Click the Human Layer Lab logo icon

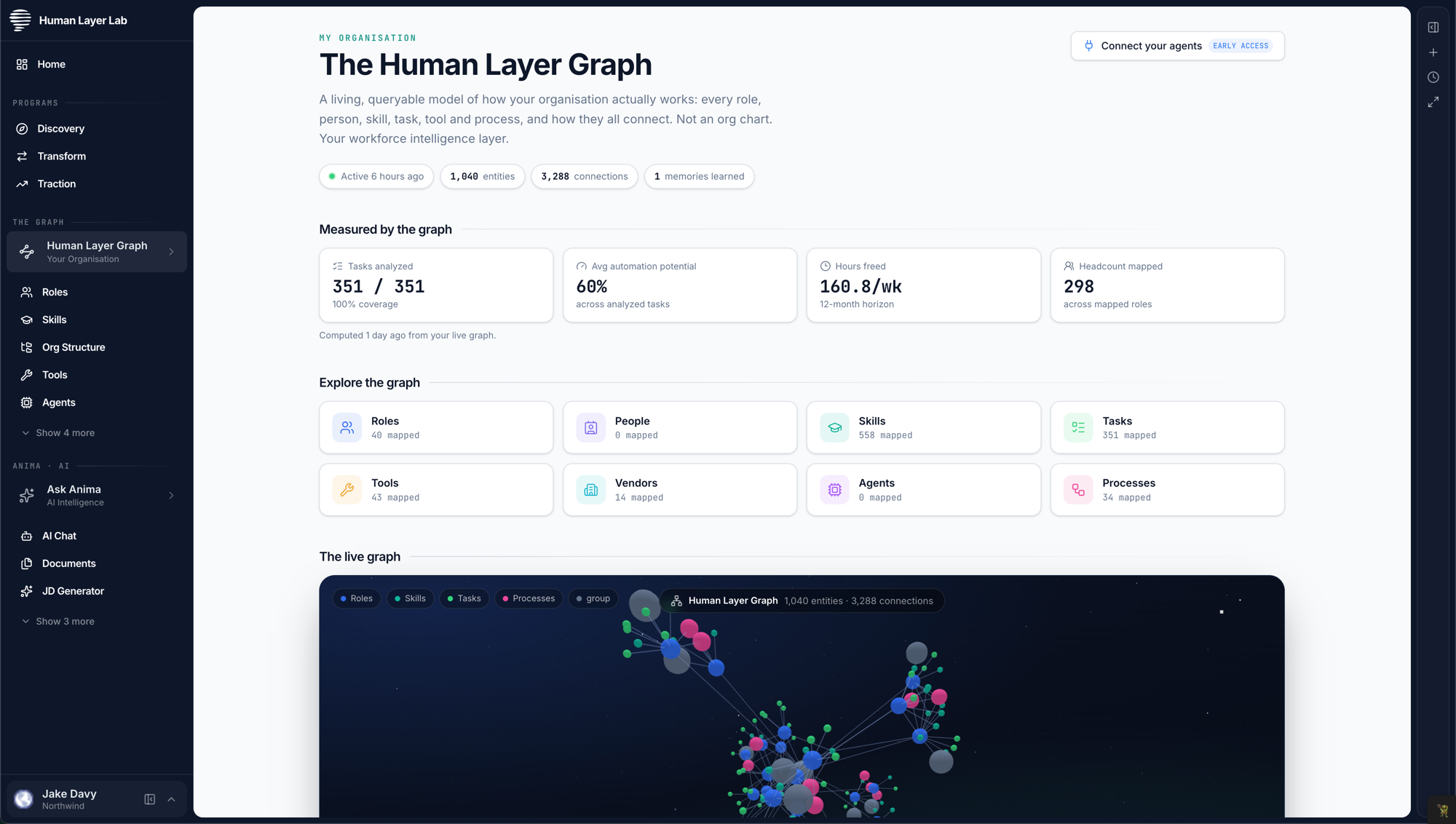click(x=20, y=20)
